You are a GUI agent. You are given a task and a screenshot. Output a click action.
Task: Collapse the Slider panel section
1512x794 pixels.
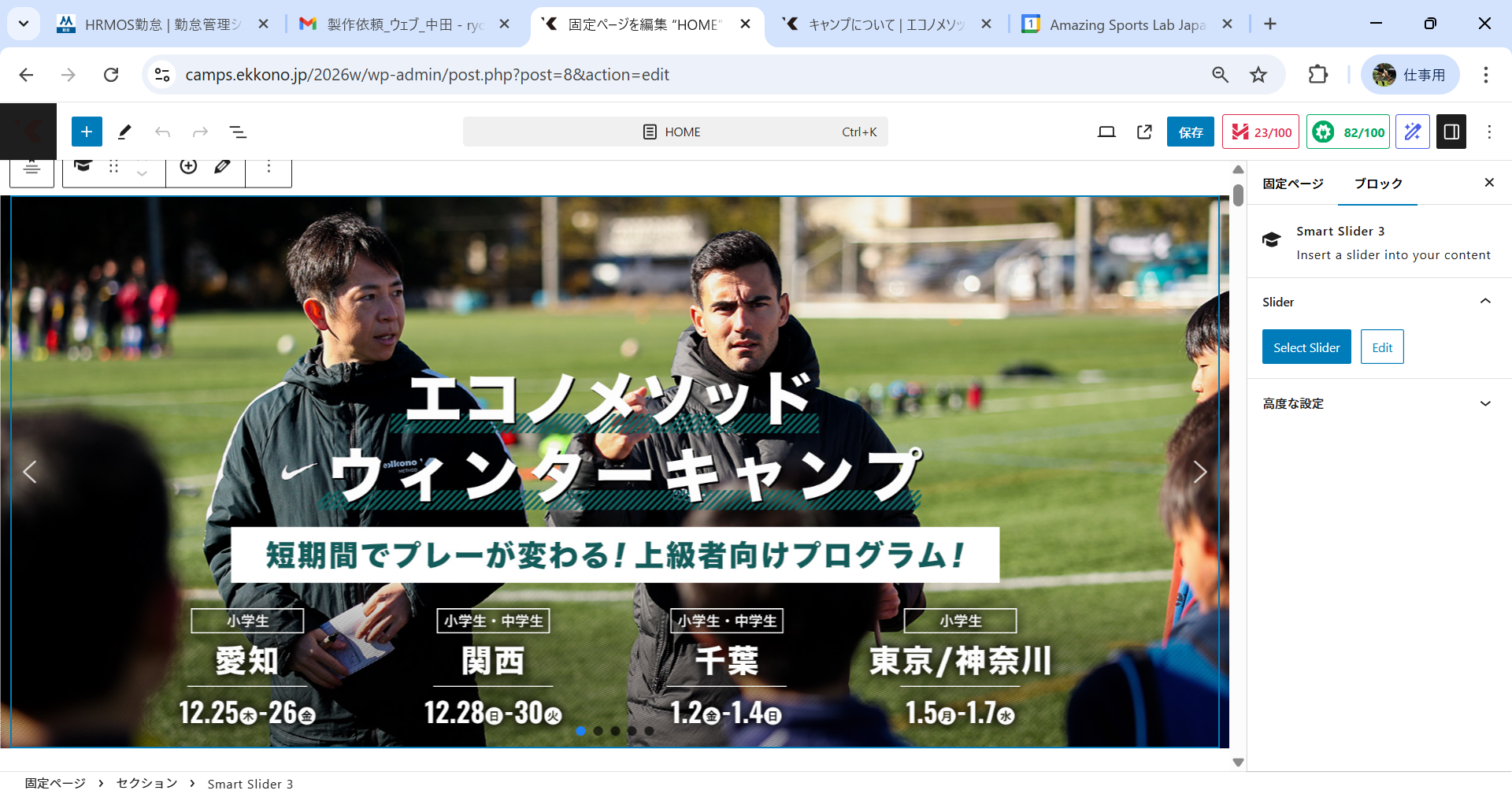tap(1485, 302)
